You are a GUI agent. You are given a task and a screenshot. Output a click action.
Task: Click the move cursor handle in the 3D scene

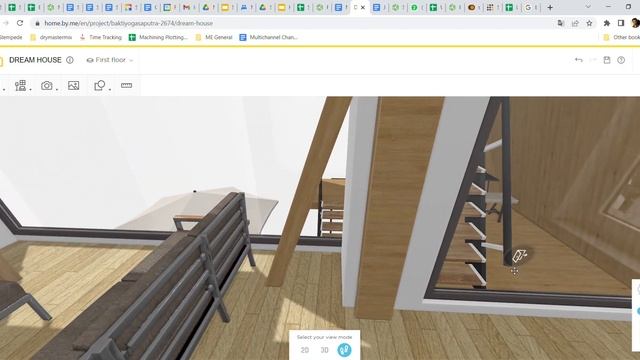[515, 271]
